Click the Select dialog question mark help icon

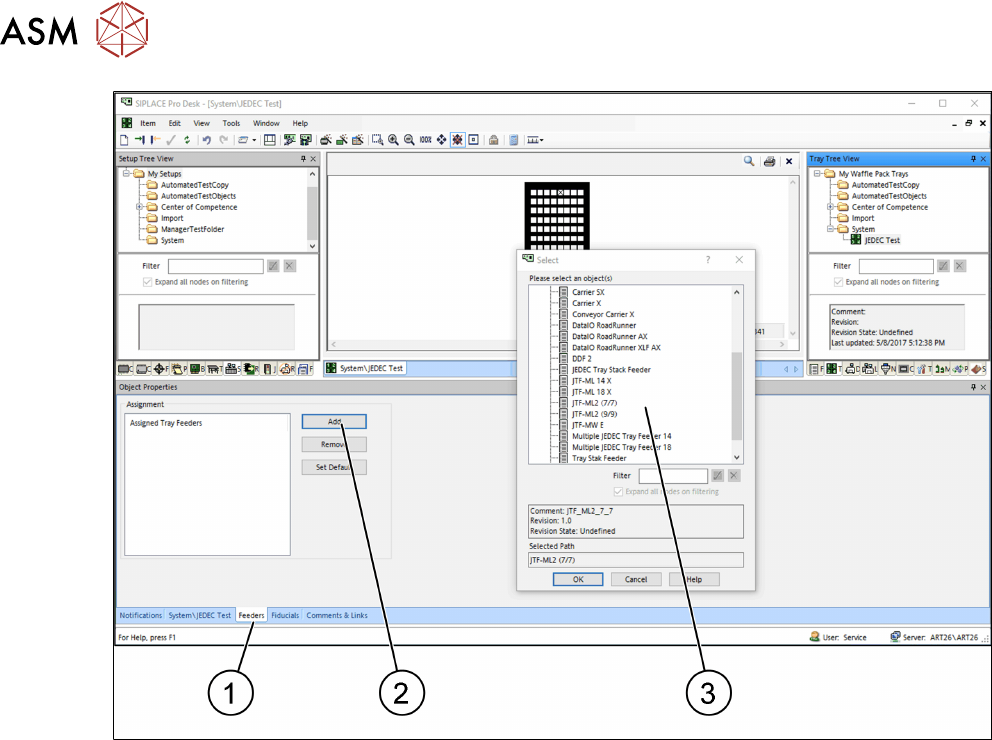point(708,259)
